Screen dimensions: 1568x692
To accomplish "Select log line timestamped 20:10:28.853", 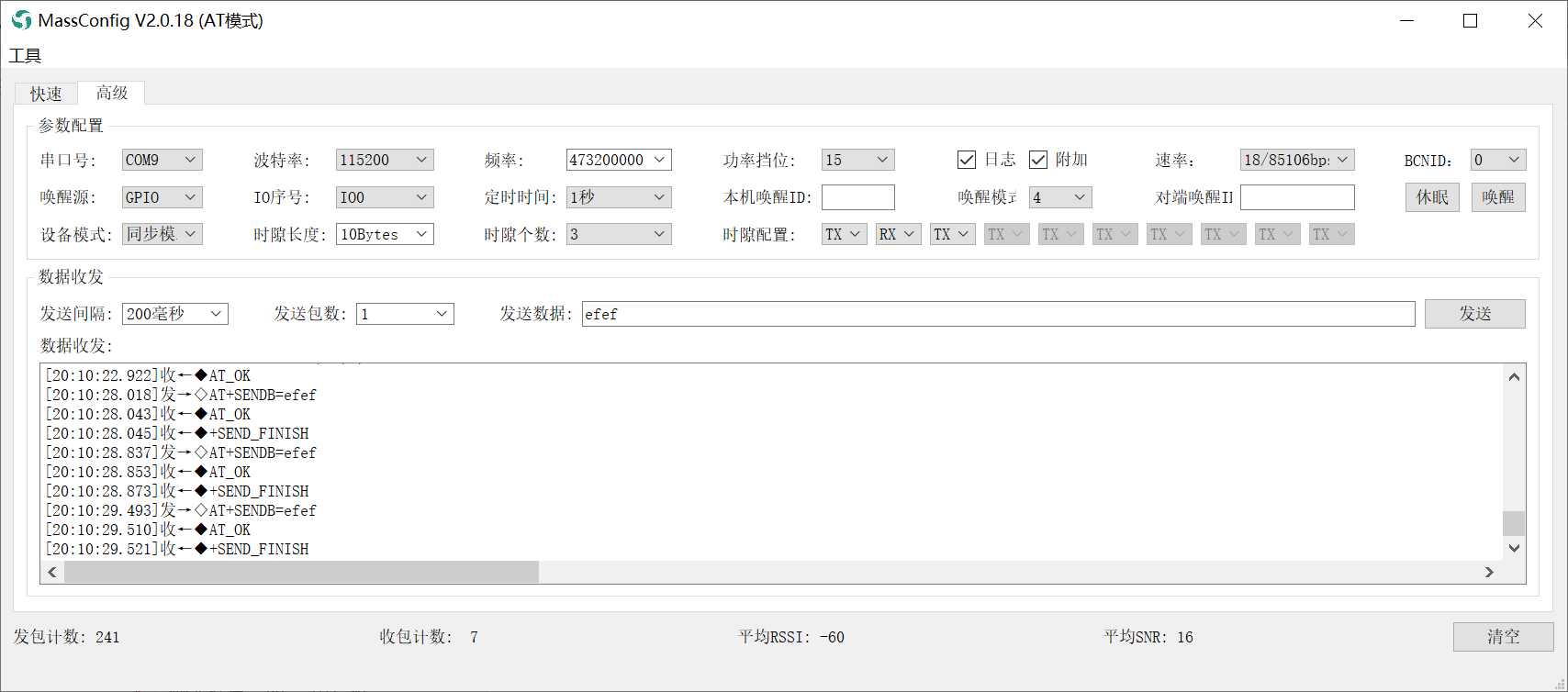I will [x=148, y=472].
